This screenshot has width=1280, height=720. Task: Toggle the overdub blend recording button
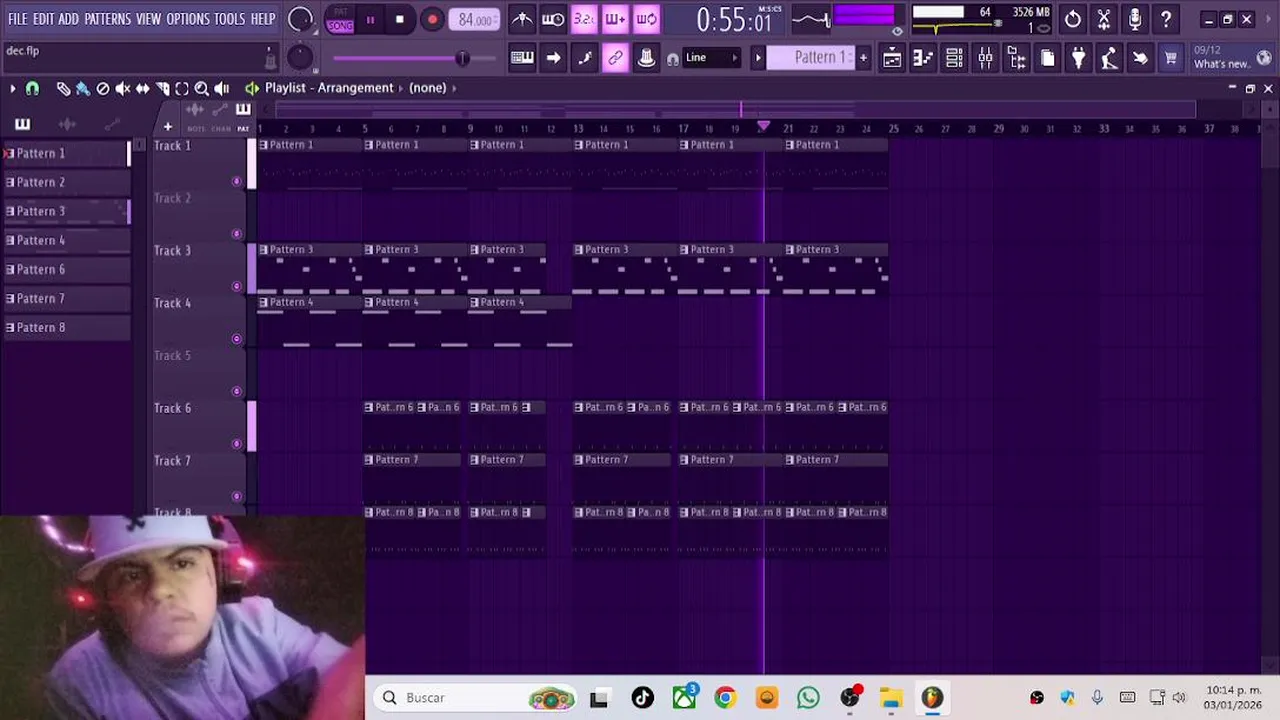pyautogui.click(x=615, y=19)
